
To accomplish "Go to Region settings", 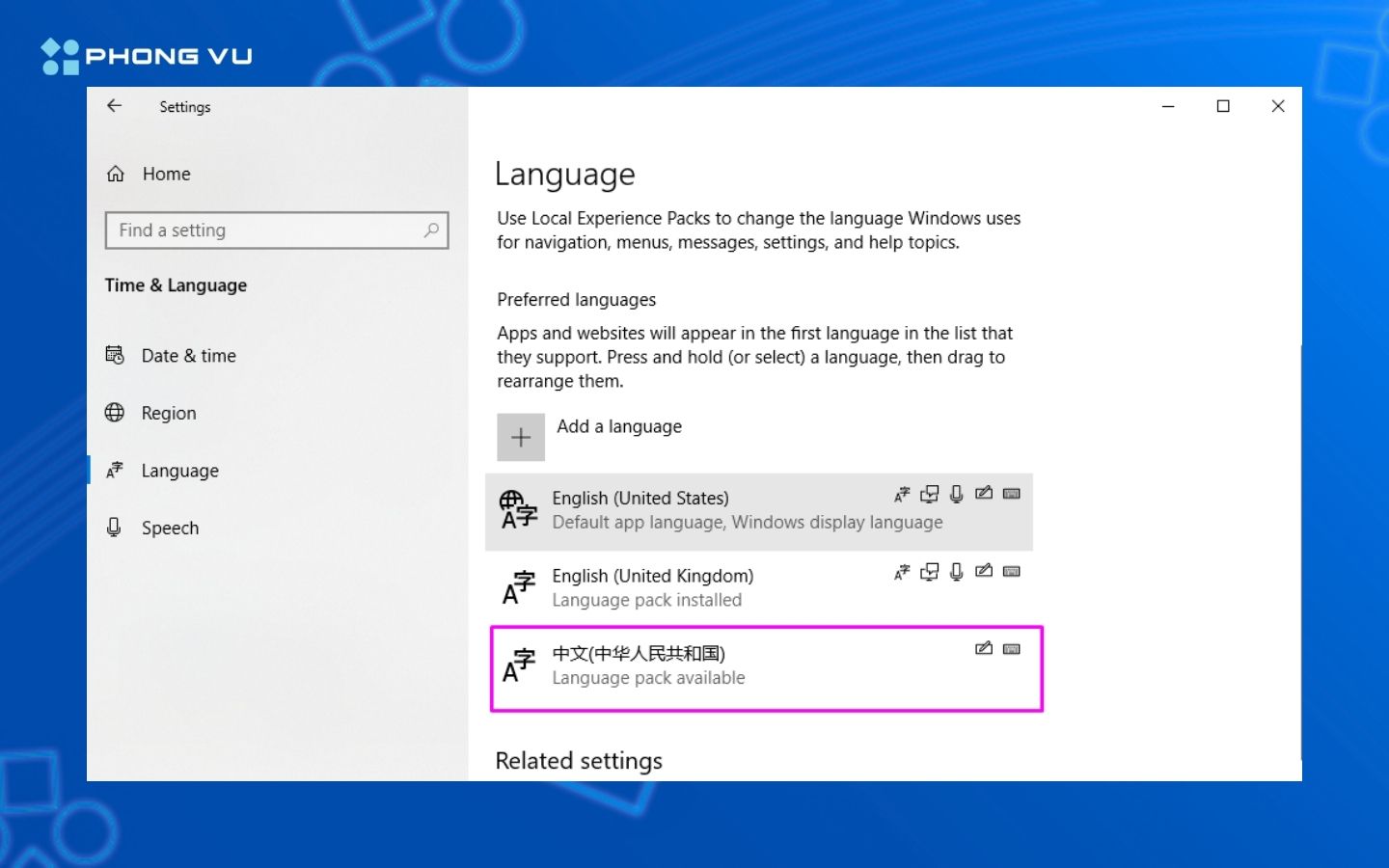I will coord(169,413).
